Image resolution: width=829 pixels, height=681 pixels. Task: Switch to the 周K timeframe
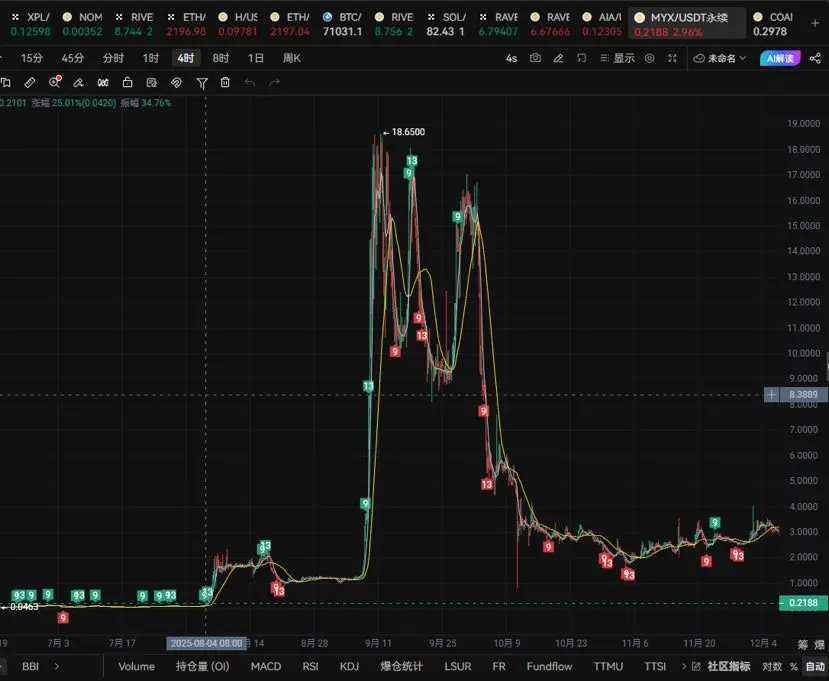(x=292, y=58)
